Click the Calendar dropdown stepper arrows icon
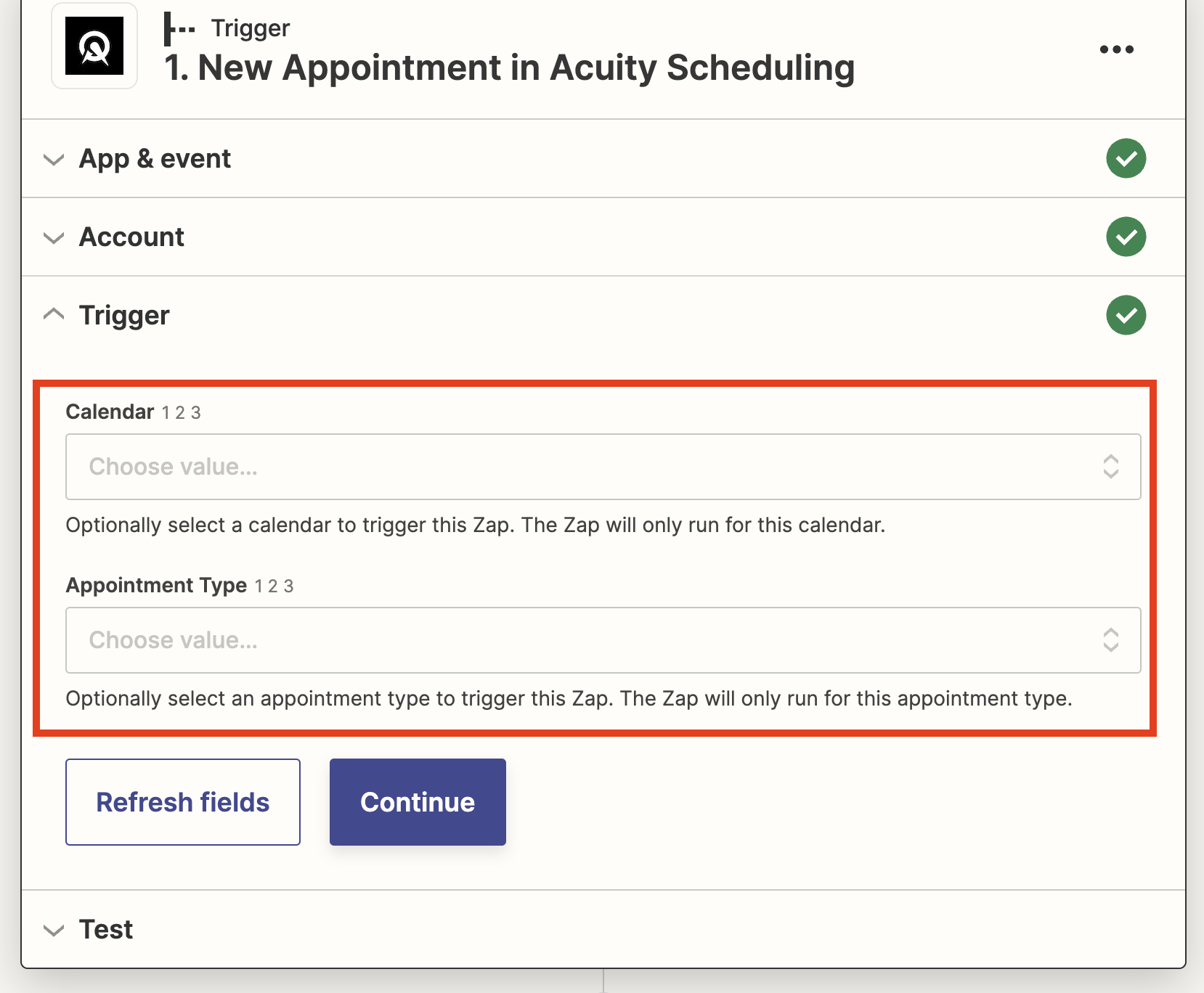 coord(1110,467)
